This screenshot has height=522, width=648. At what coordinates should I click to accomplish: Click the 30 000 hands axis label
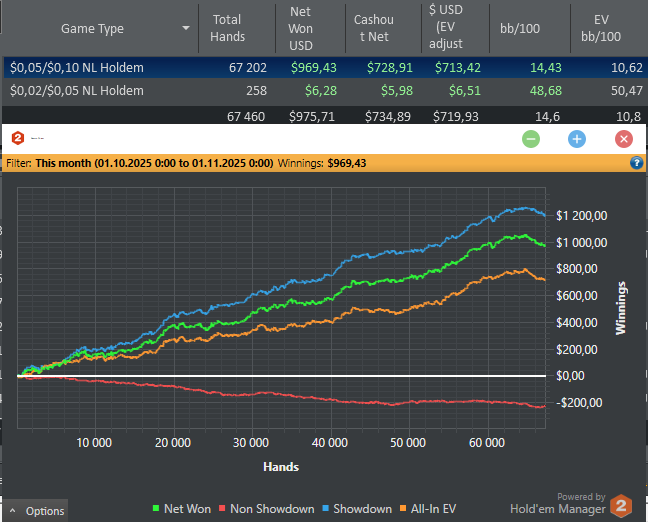251,443
